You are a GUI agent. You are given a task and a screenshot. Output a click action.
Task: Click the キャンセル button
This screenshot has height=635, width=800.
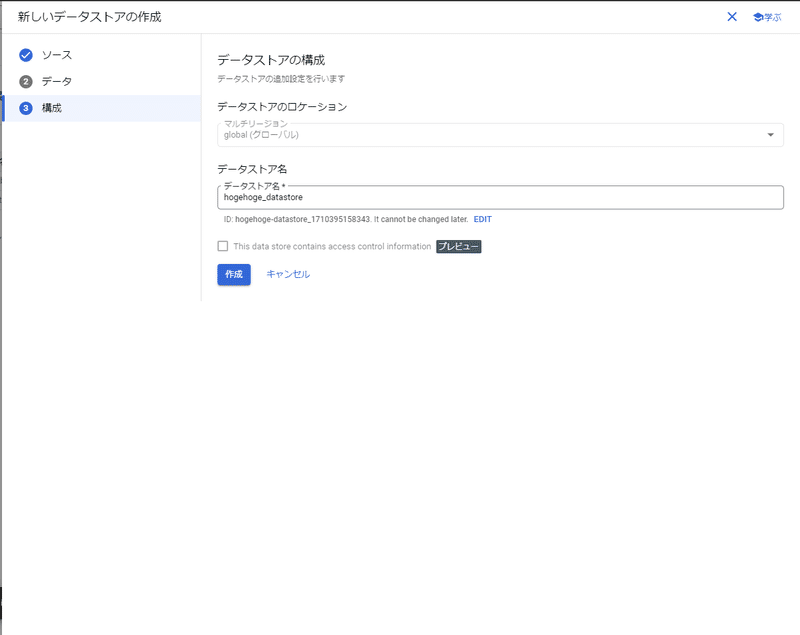(288, 274)
